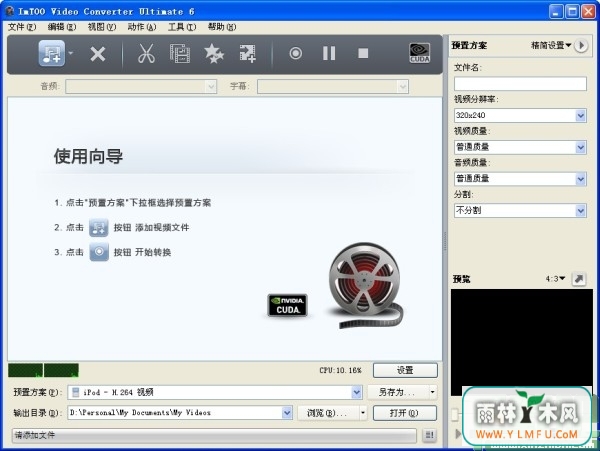The image size is (600, 451).
Task: Click the preview pop-out arrow icon
Action: tap(579, 279)
